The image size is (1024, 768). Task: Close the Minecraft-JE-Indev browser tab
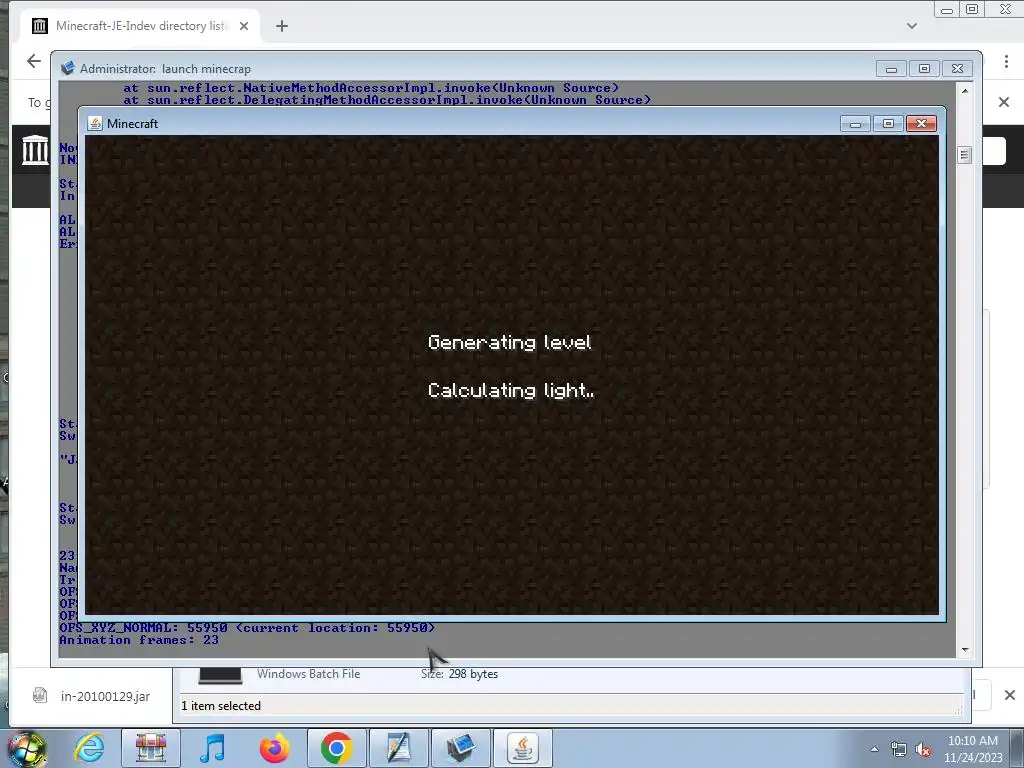[x=244, y=26]
